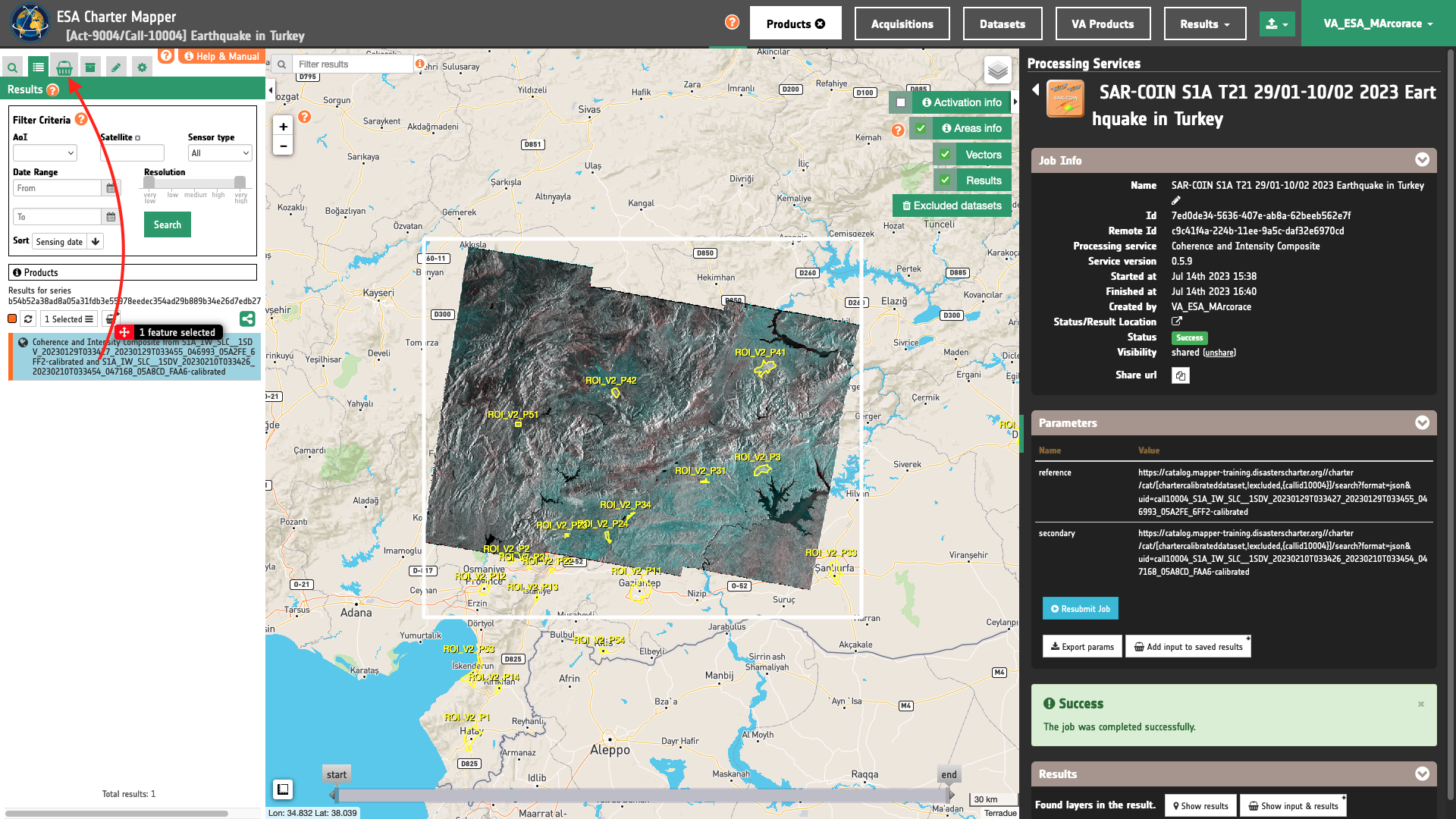Open the Sensor type dropdown
The image size is (1456, 819).
(220, 153)
